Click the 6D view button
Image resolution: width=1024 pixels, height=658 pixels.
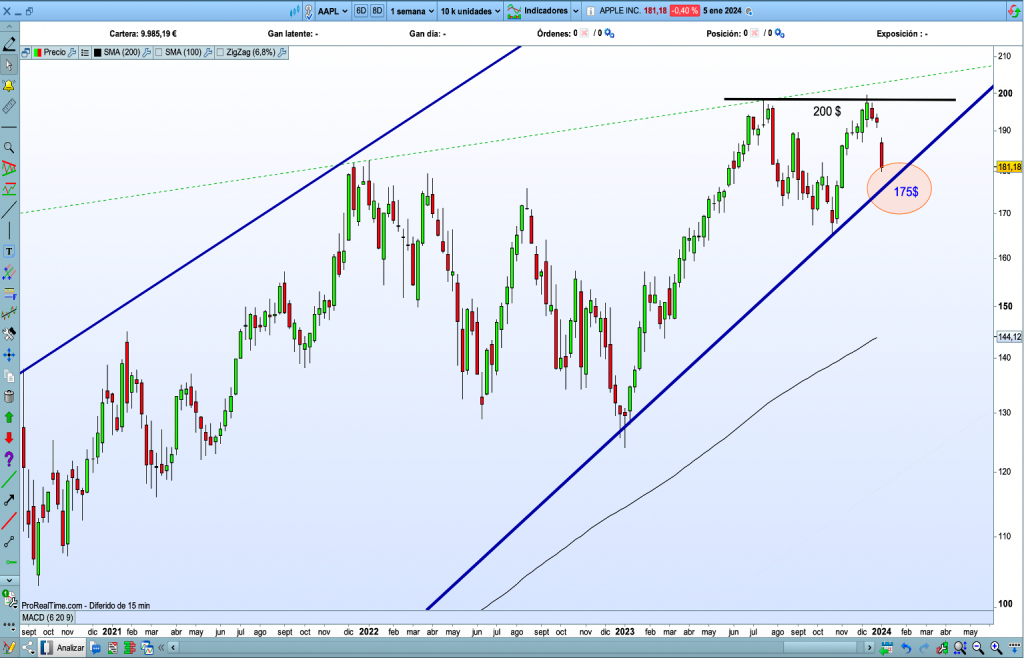click(x=361, y=11)
